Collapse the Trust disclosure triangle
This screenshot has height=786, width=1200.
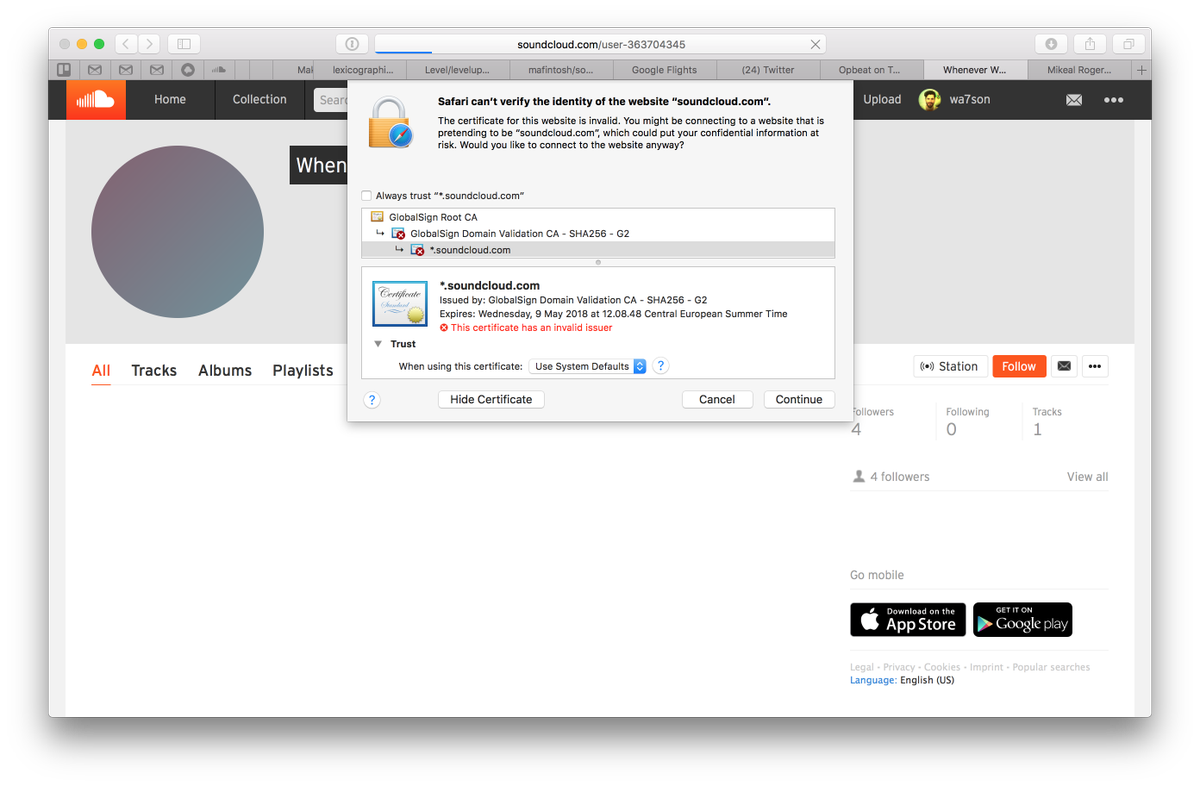coord(378,344)
